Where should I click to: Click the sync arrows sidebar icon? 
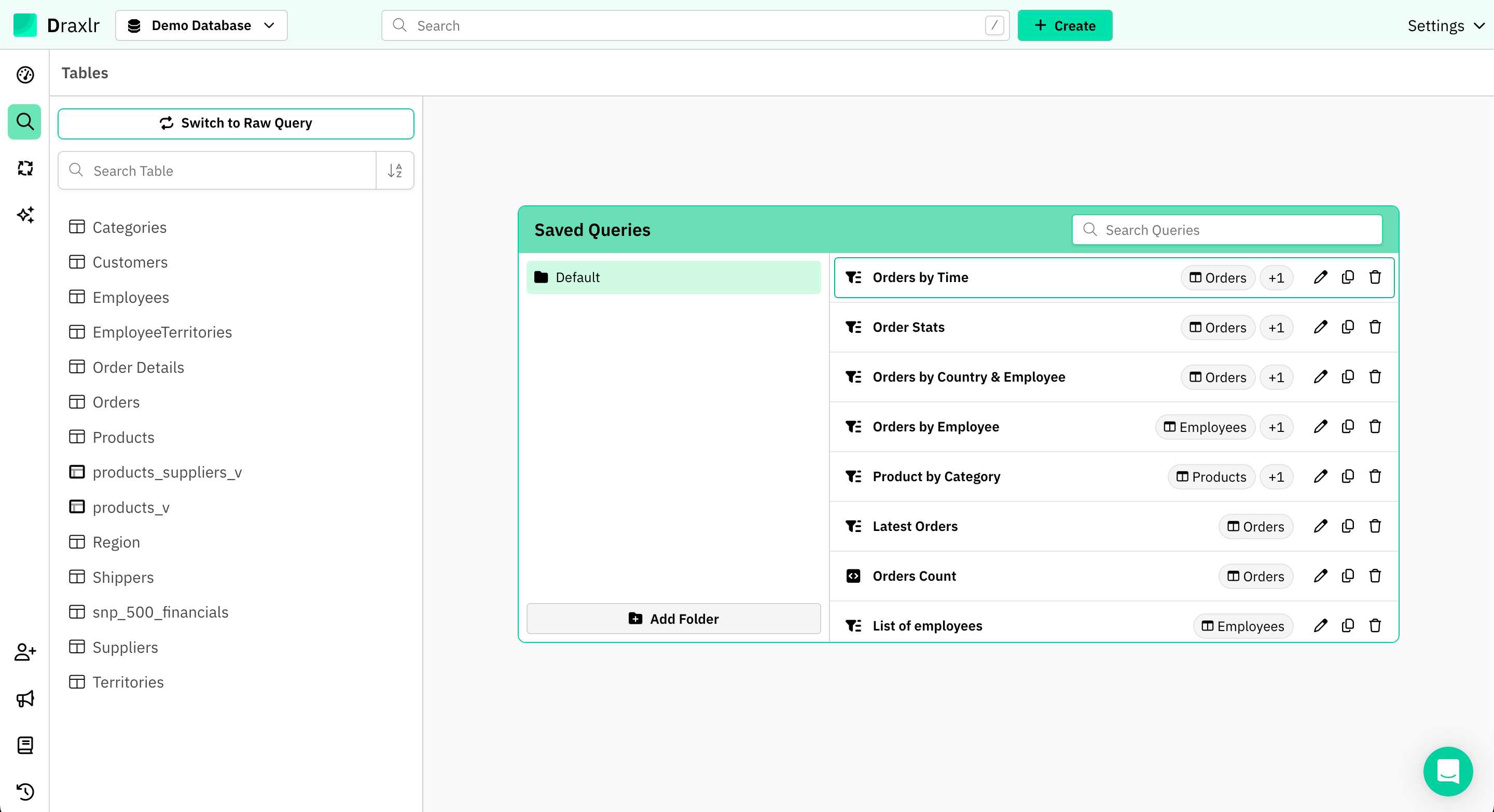pos(25,168)
